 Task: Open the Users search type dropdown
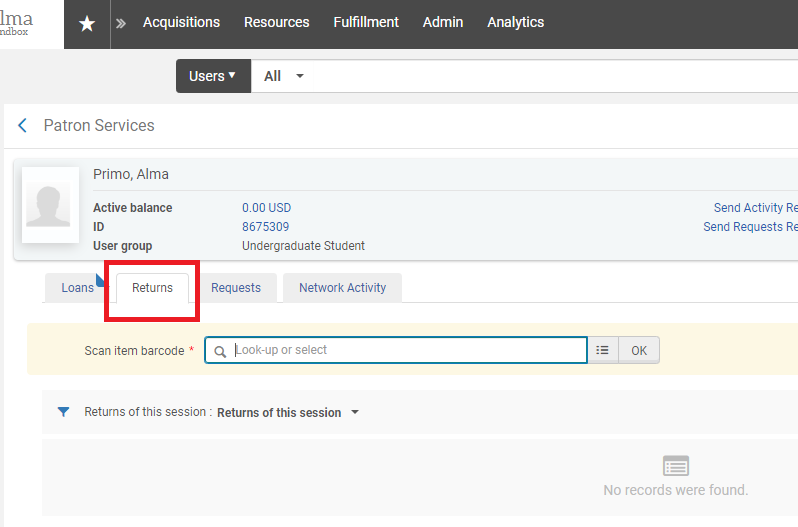point(212,76)
